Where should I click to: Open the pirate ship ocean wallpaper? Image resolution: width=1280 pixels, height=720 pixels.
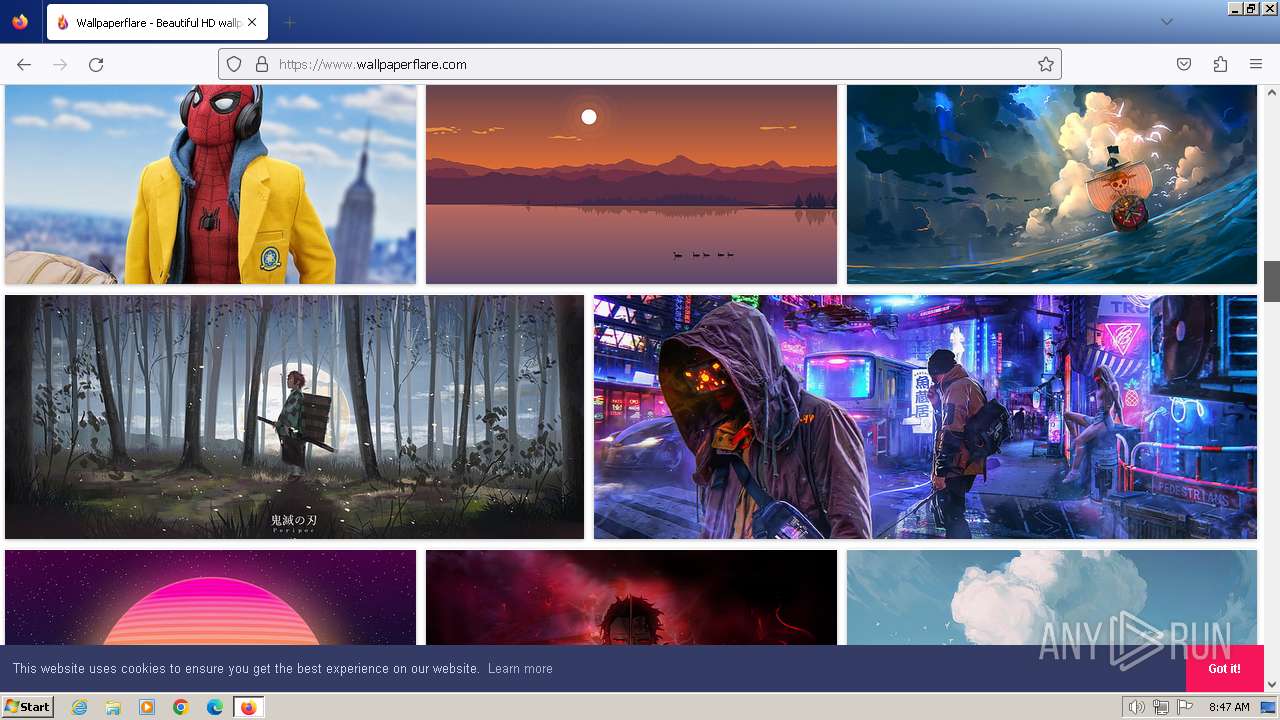(1052, 184)
